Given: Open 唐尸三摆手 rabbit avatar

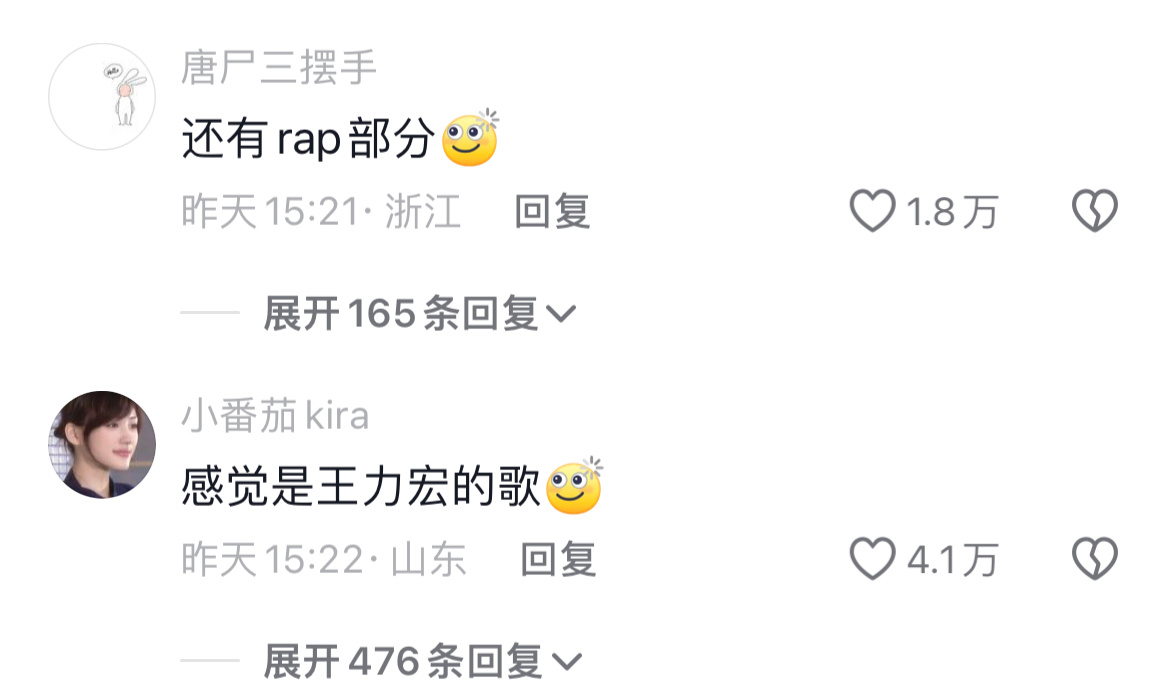Looking at the screenshot, I should click(x=102, y=97).
